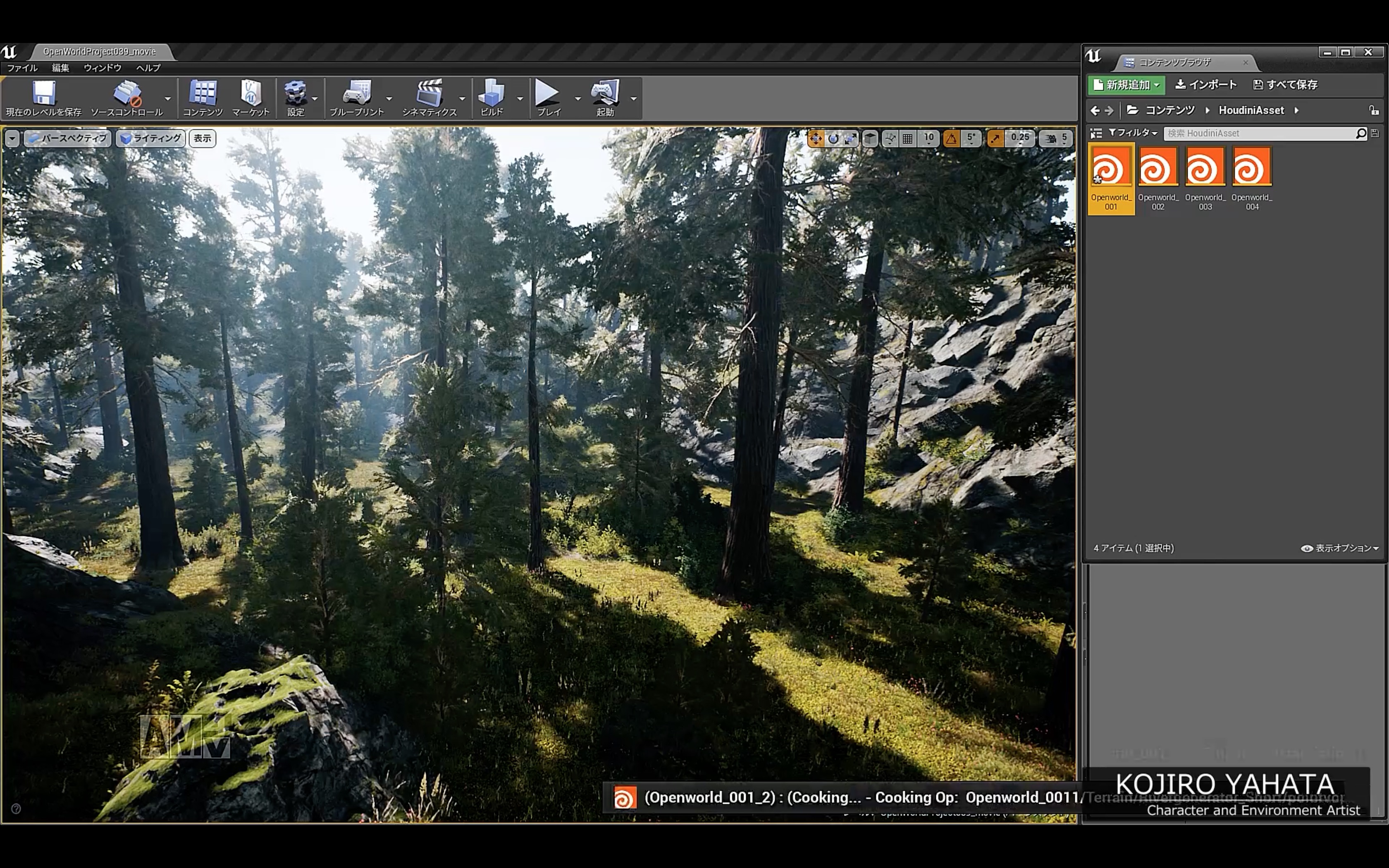Click the HoudiniAsset breadcrumb
This screenshot has width=1389, height=868.
(1251, 110)
